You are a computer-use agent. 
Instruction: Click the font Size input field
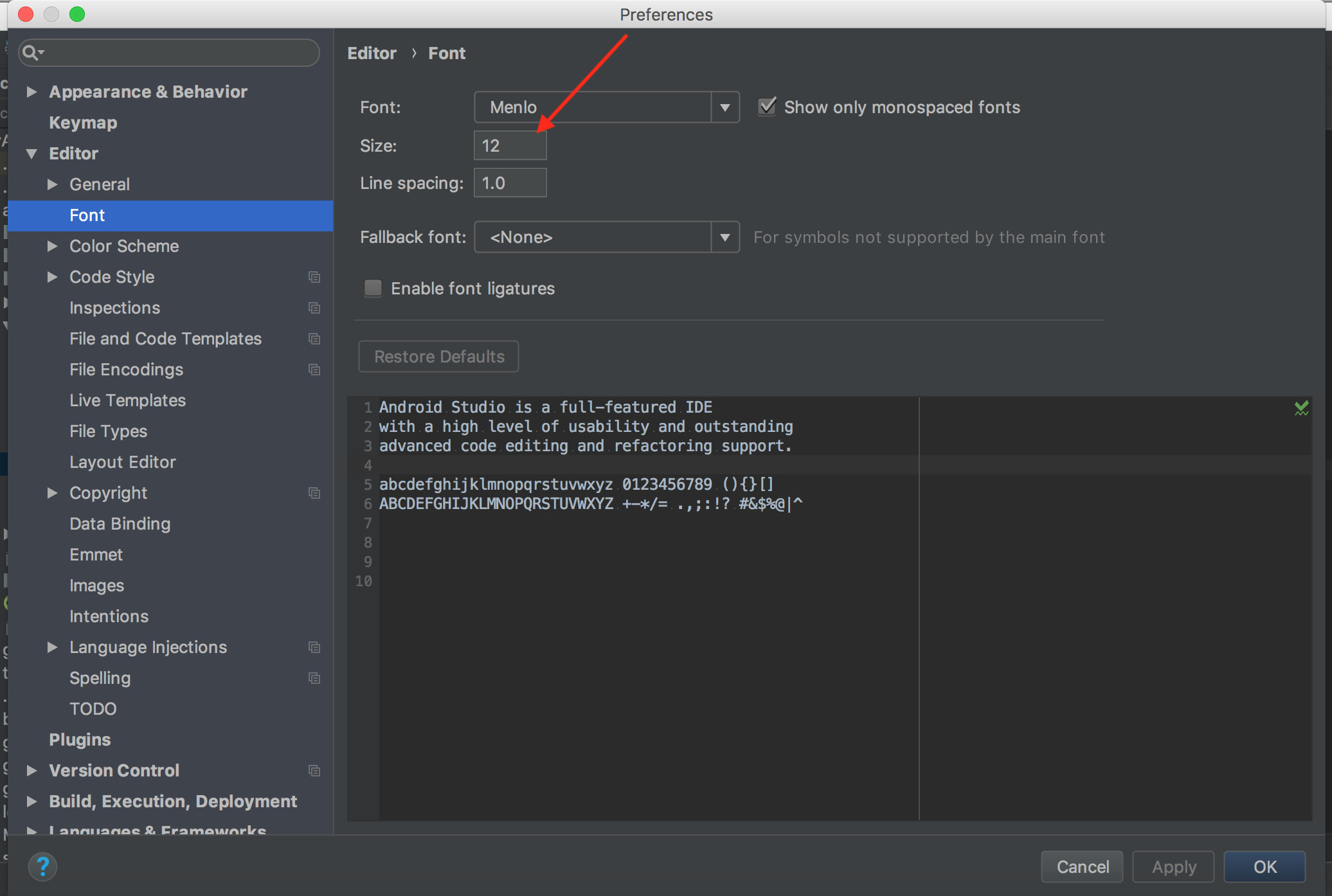point(510,145)
